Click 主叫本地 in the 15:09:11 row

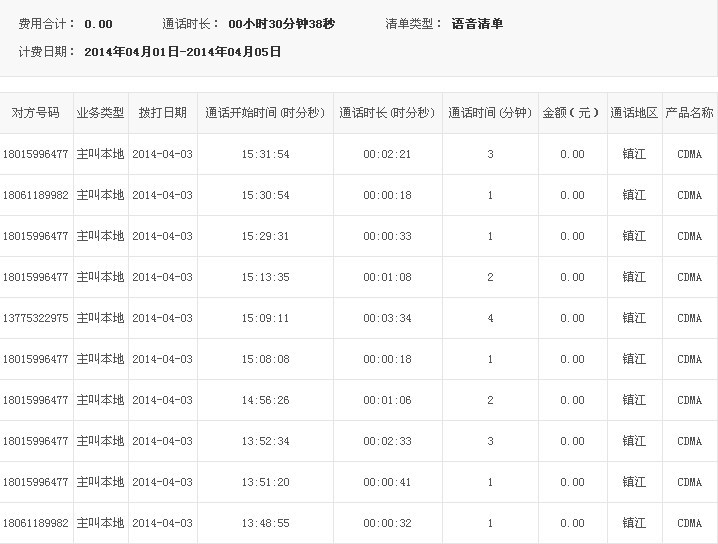pos(100,318)
